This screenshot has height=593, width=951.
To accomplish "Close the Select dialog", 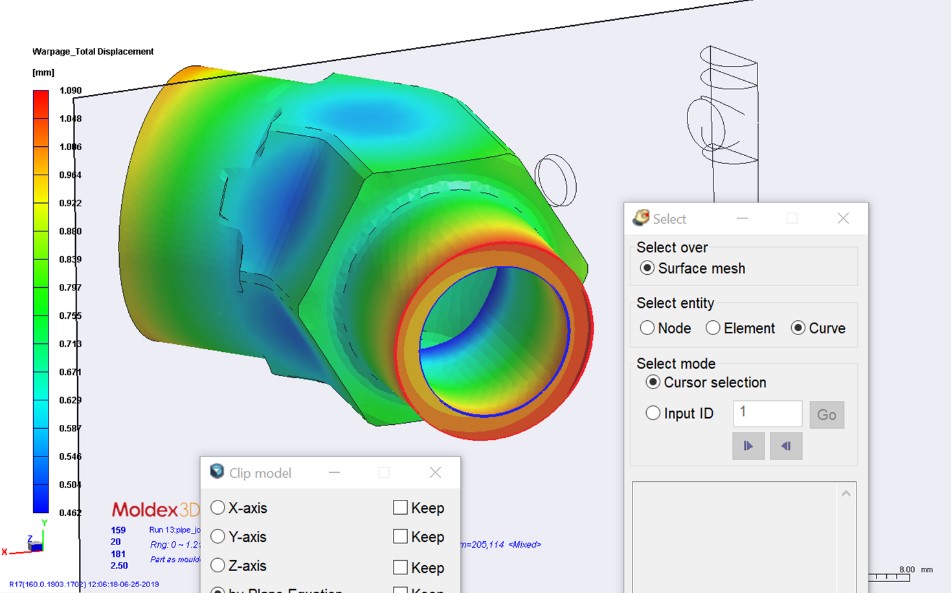I will point(843,218).
